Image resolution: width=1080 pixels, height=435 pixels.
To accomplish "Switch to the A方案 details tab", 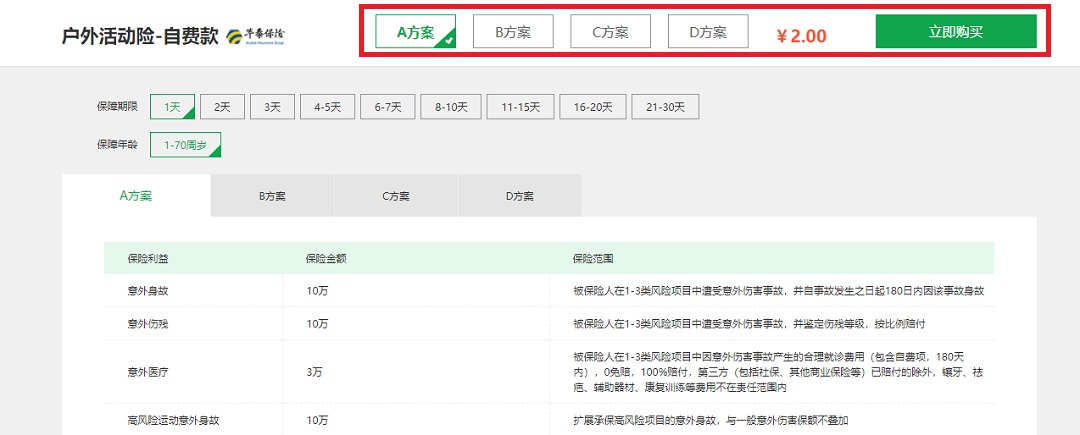I will (136, 196).
